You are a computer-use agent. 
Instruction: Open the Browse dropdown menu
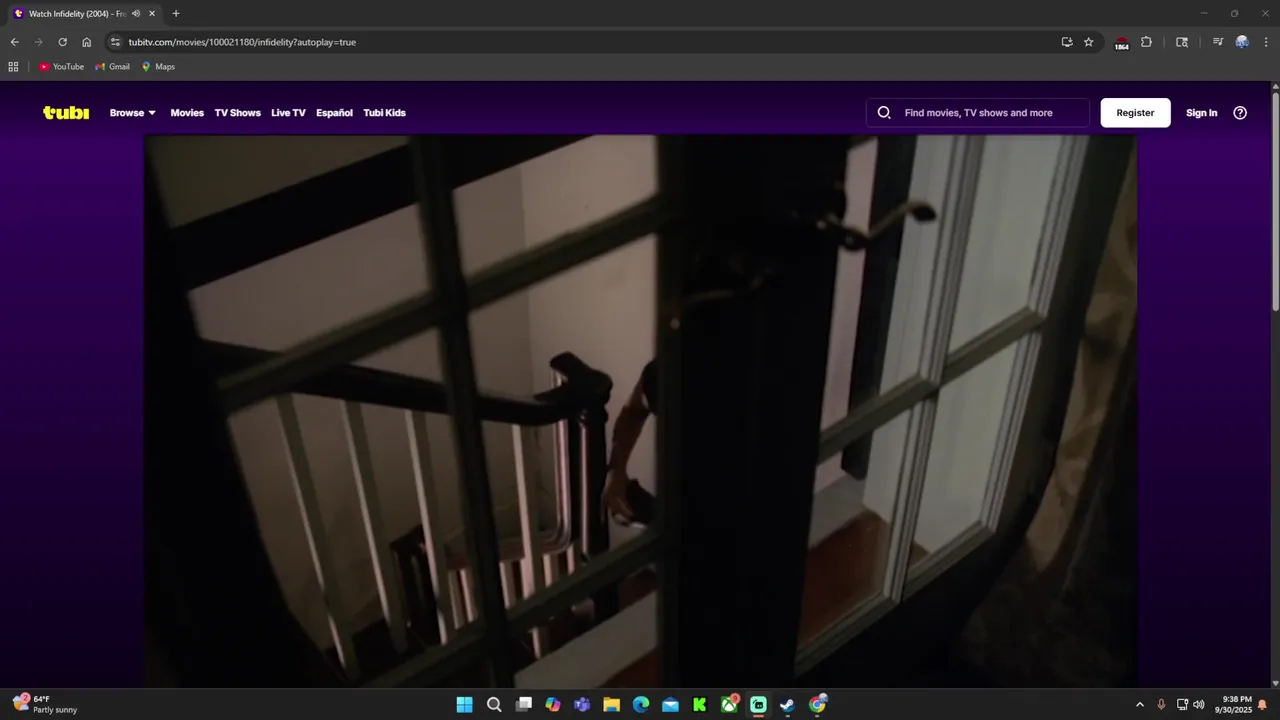tap(133, 113)
